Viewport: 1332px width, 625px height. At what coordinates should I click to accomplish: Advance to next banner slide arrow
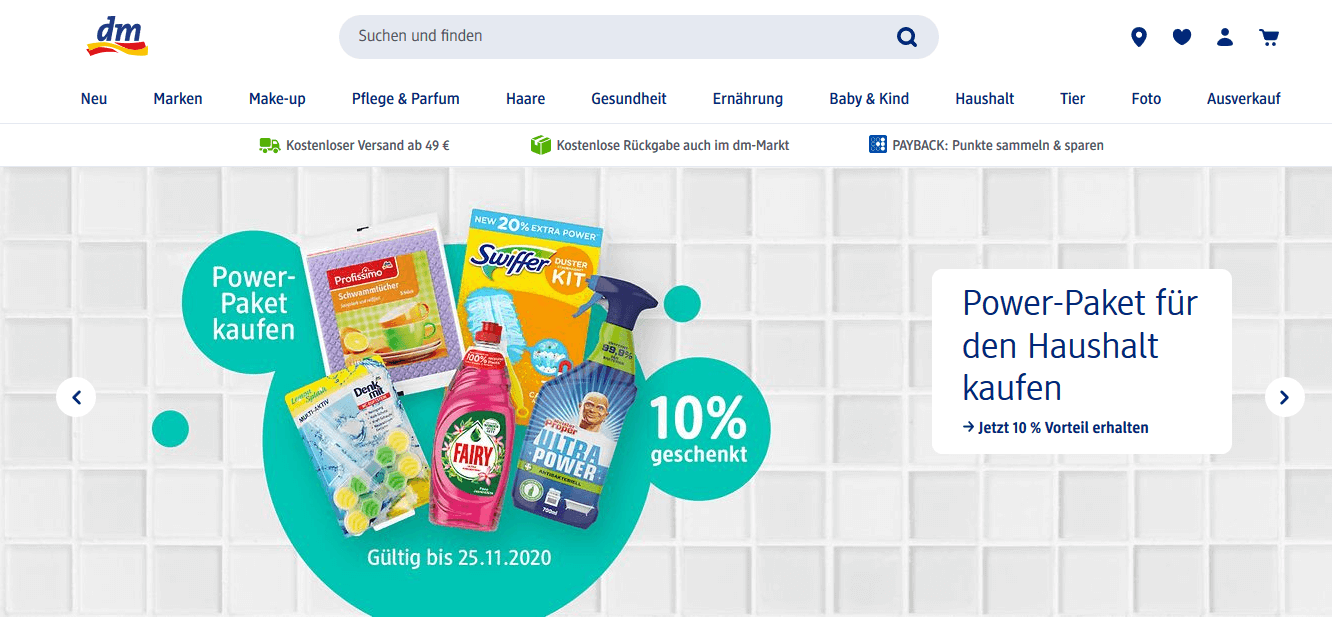1284,397
